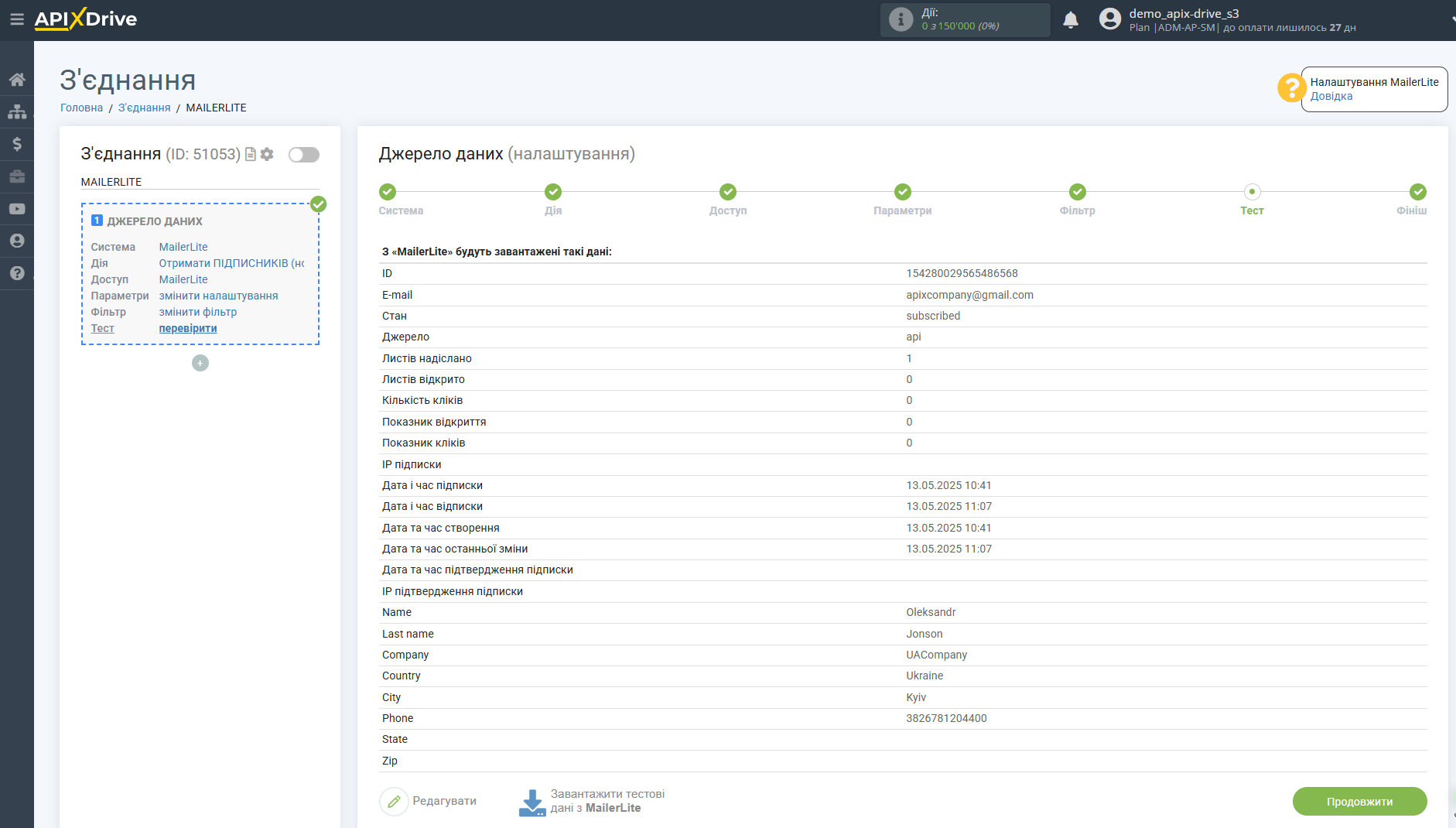Click змінити налаштування link
The height and width of the screenshot is (828, 1456).
point(218,296)
